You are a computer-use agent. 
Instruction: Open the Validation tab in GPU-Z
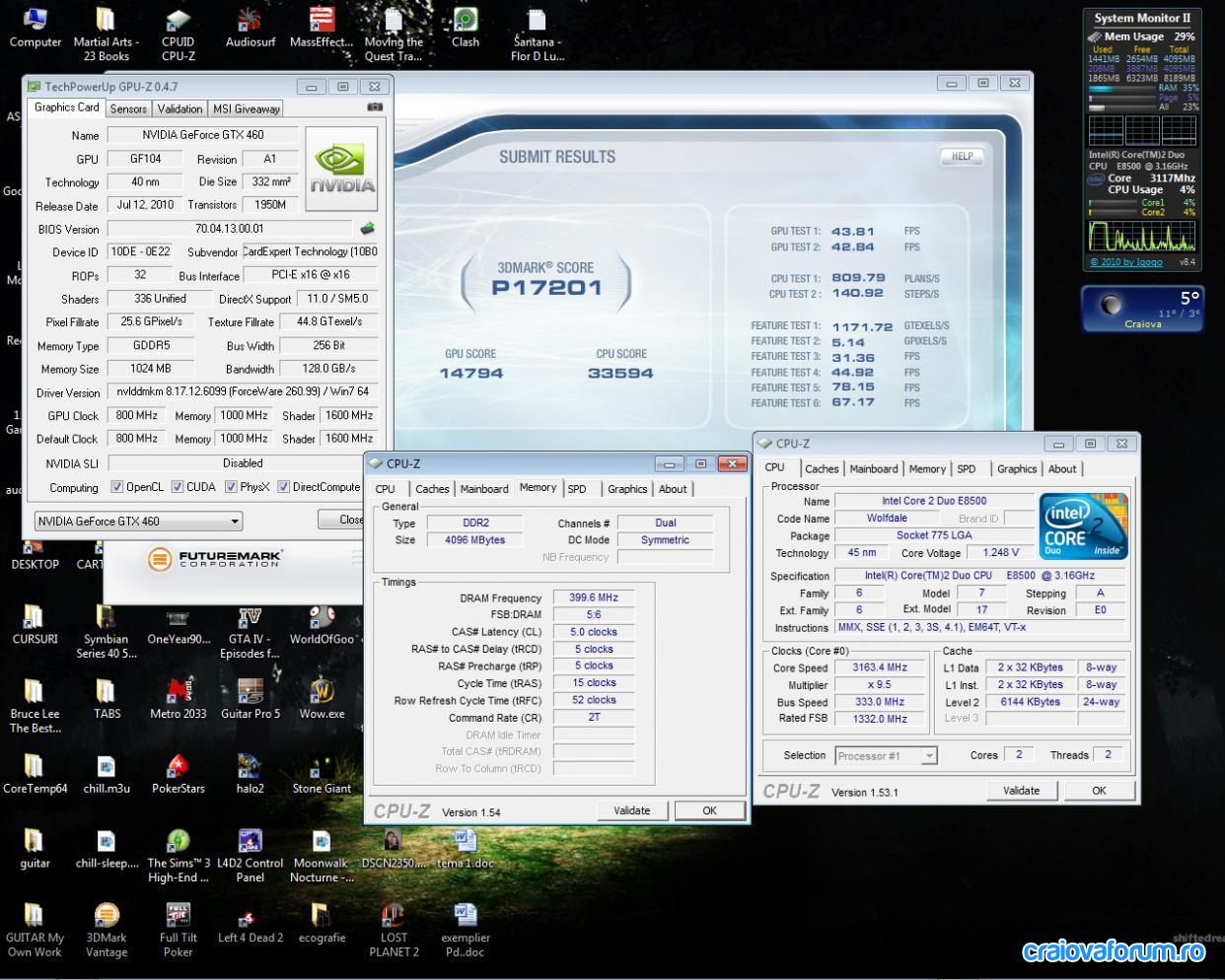(180, 108)
